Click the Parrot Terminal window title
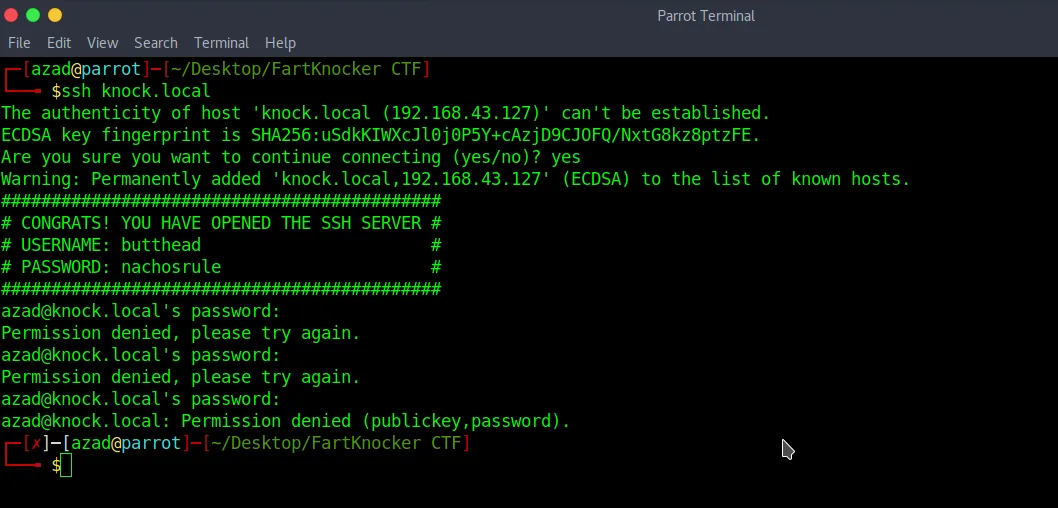Viewport: 1058px width, 508px height. pyautogui.click(x=706, y=16)
